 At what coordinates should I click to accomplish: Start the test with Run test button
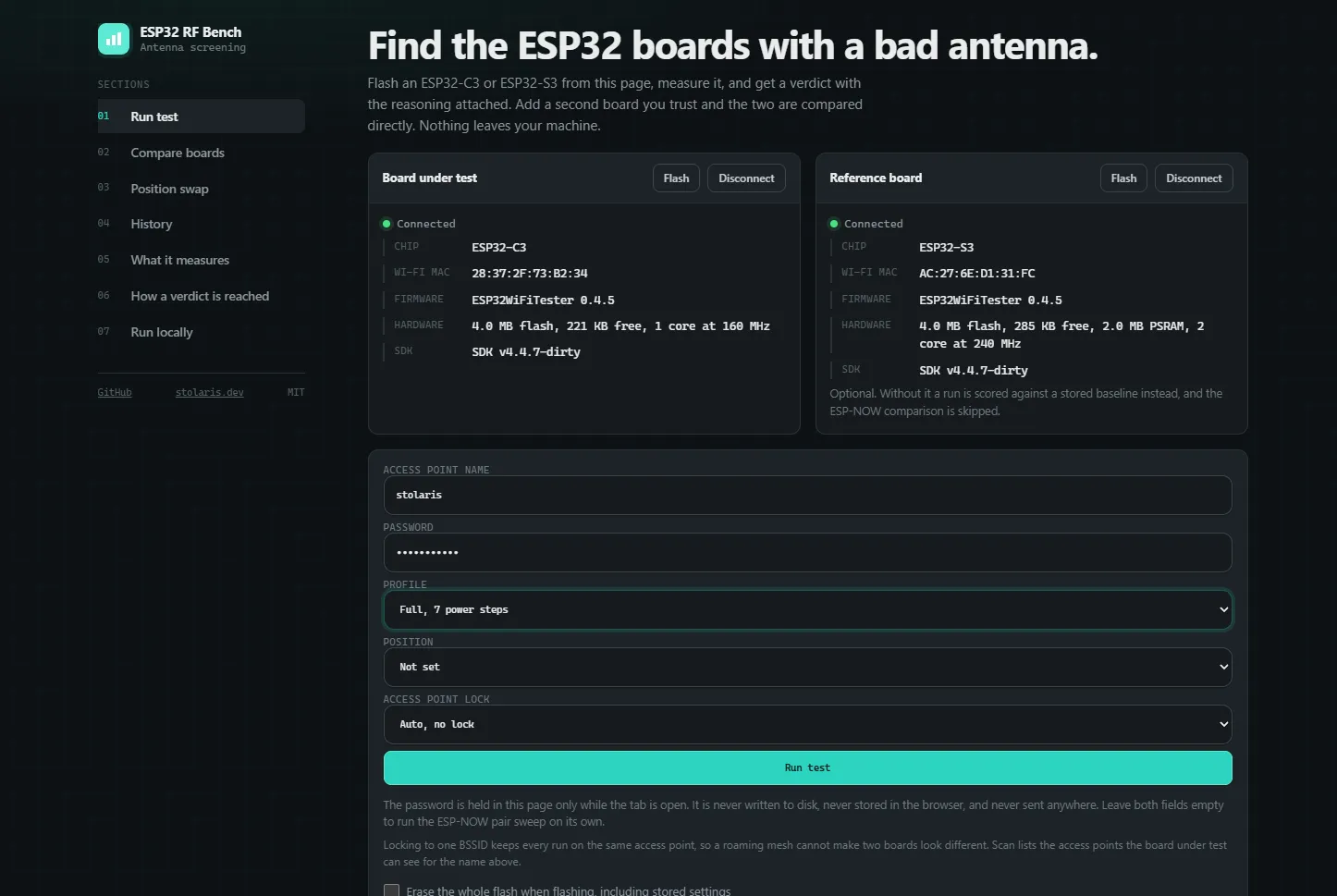coord(807,767)
